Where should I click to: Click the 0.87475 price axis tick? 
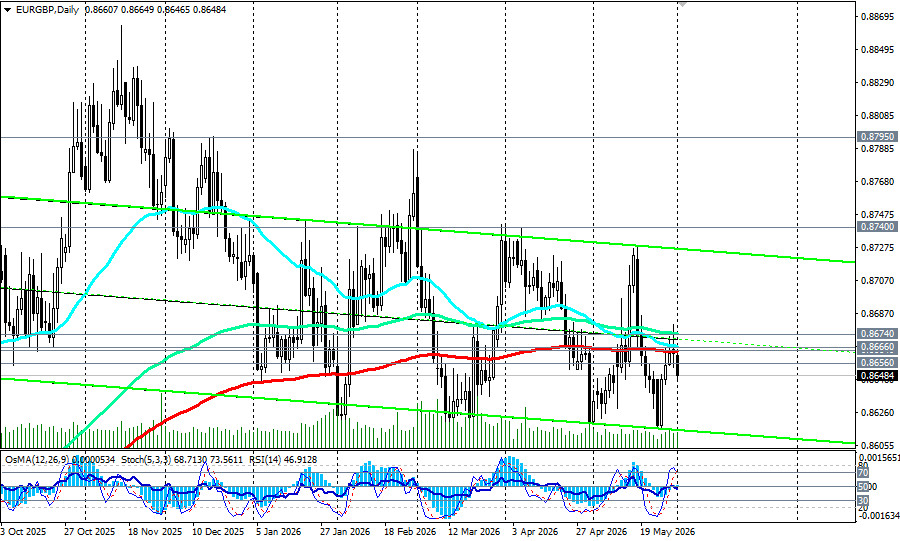pos(878,214)
